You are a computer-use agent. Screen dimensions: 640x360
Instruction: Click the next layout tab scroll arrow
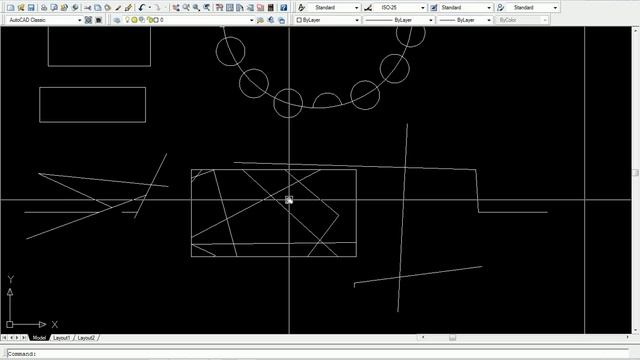pyautogui.click(x=17, y=338)
